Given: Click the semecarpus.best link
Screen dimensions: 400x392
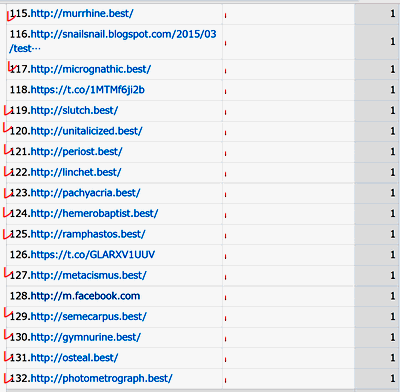Looking at the screenshot, I should click(x=88, y=317).
